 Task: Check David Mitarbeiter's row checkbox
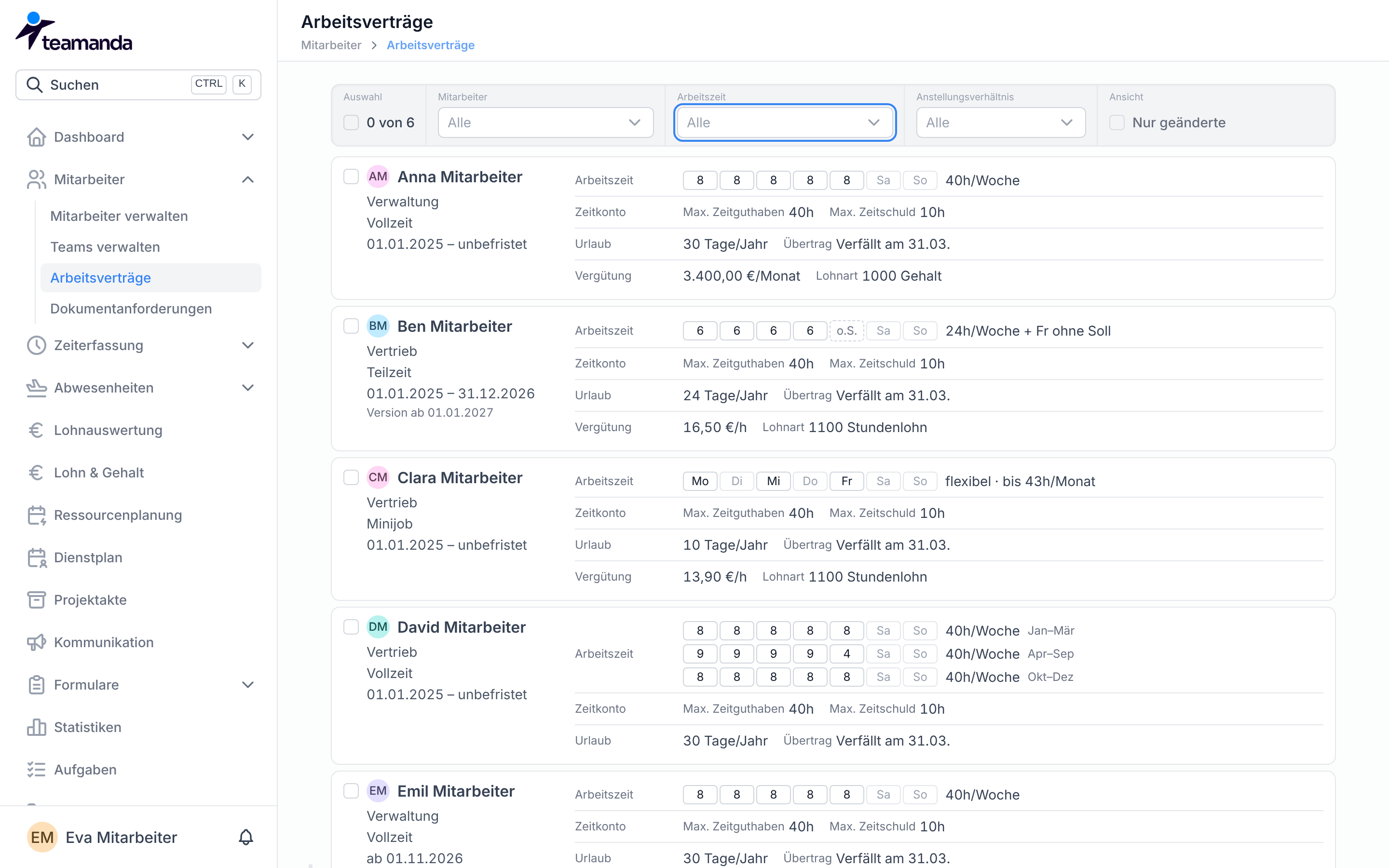(351, 627)
